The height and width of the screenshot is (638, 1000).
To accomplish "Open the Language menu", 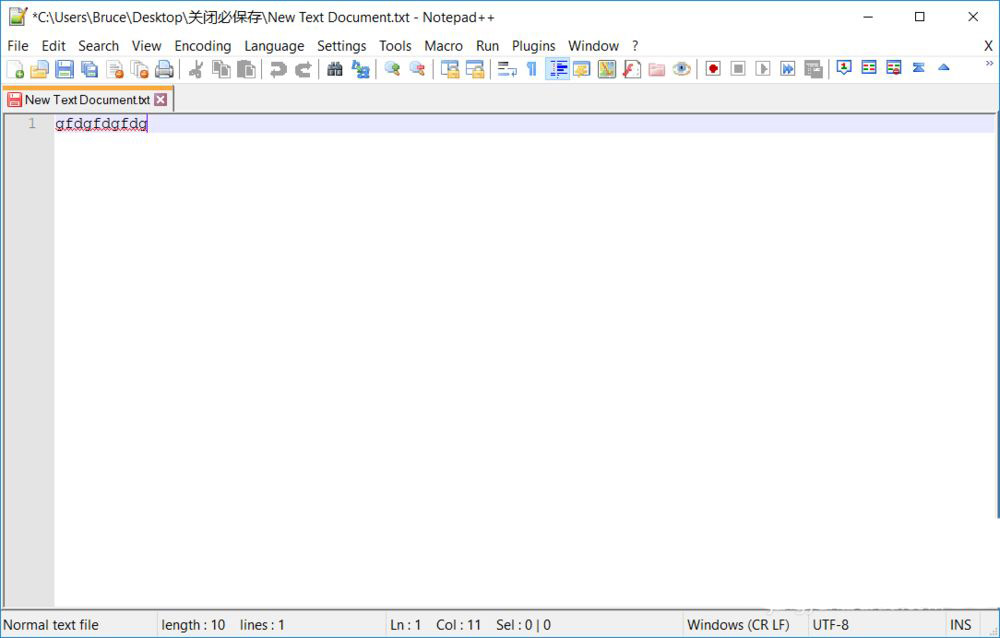I will tap(274, 46).
